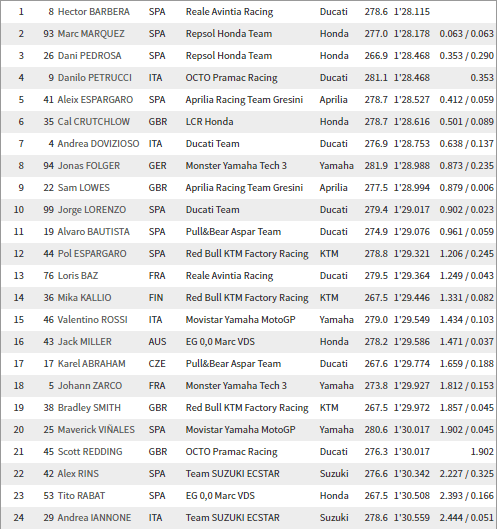
Task: Click Aleix ESPARGARO's lap time 1'28.527
Action: [x=412, y=100]
